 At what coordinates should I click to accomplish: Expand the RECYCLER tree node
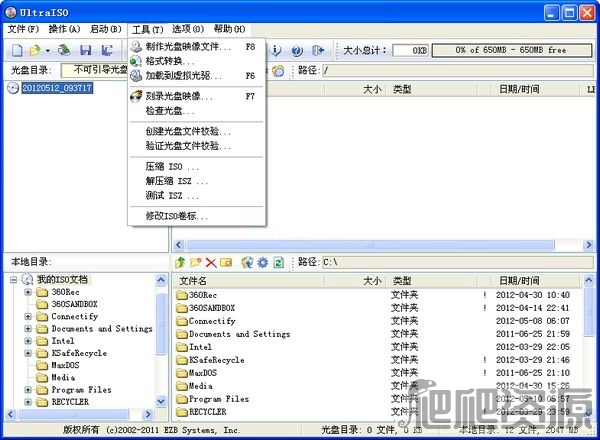pyautogui.click(x=28, y=402)
